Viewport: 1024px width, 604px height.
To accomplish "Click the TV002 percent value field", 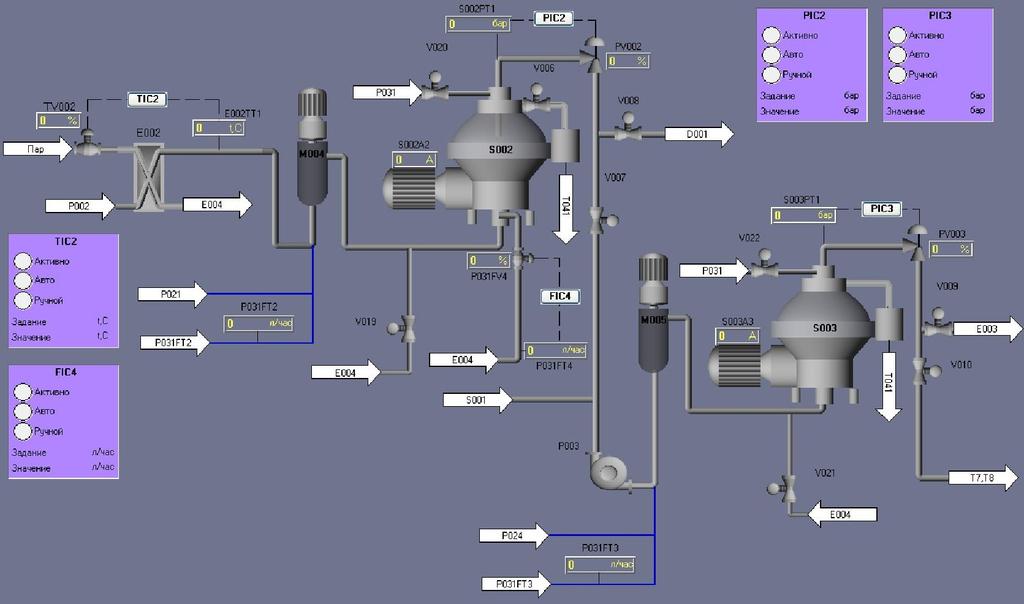I will click(x=58, y=121).
